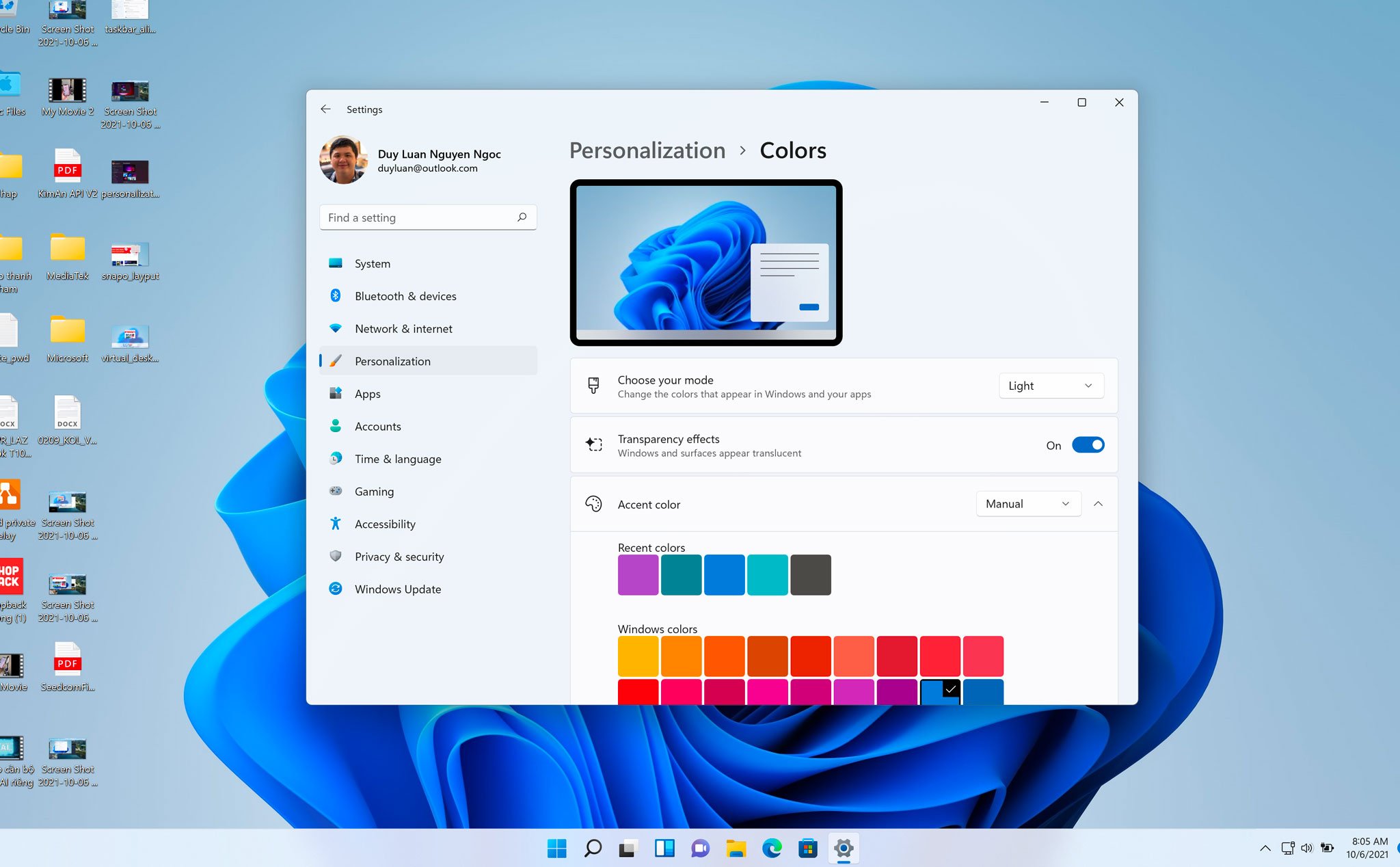
Task: Click the Network & internet globe icon
Action: point(336,328)
